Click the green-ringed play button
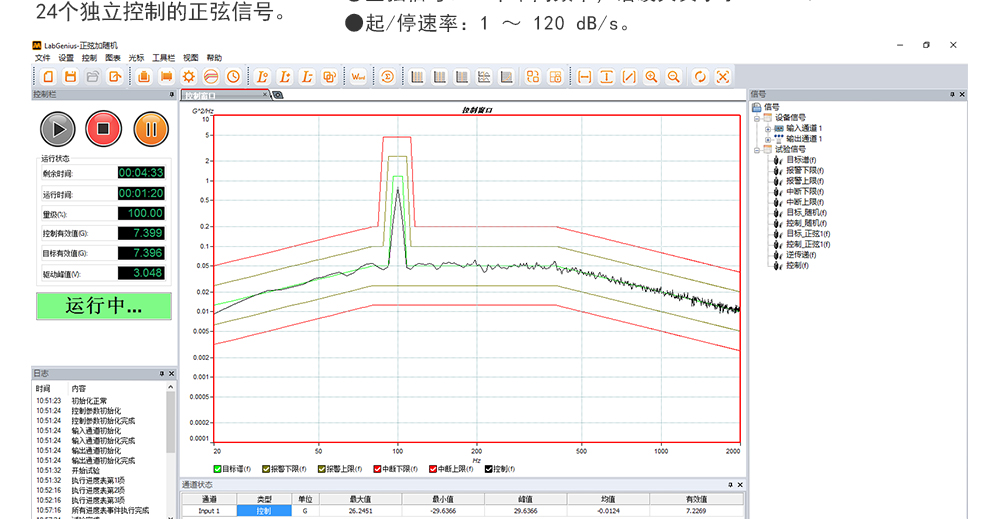This screenshot has width=1000, height=519. (58, 128)
